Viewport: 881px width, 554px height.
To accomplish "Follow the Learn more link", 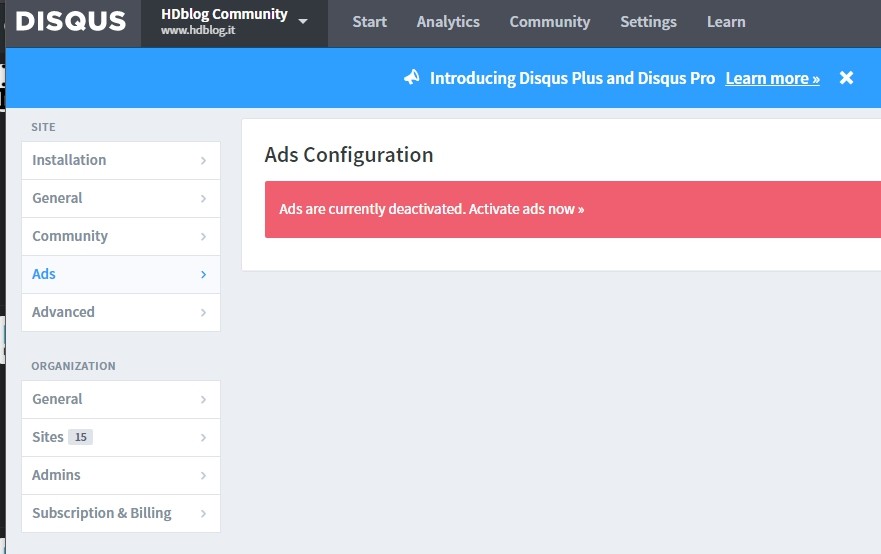I will [772, 78].
